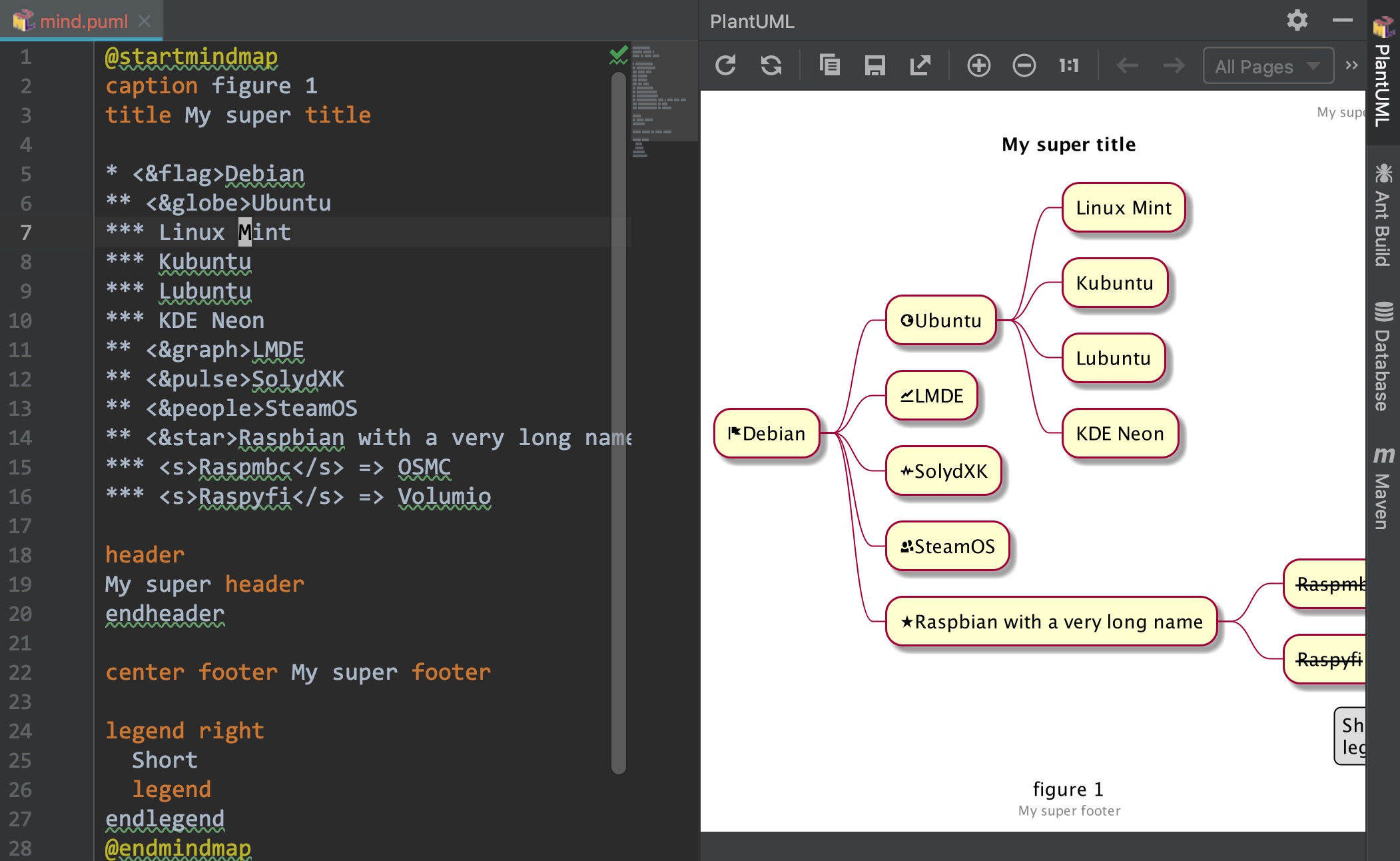Click '@startmindmap' on line 1
The width and height of the screenshot is (1400, 861).
coord(192,57)
